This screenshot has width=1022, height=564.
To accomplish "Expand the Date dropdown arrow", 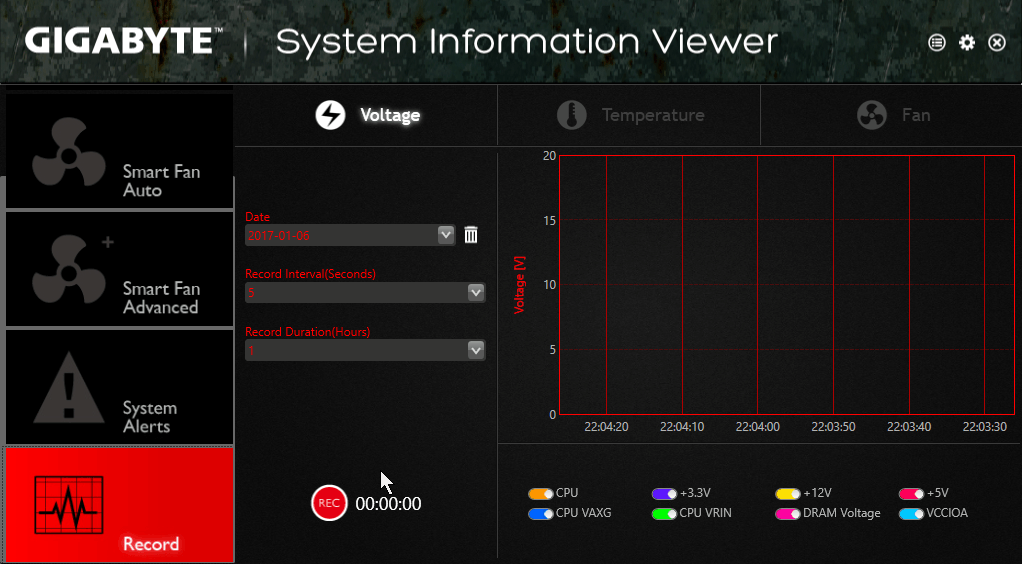I will [446, 235].
